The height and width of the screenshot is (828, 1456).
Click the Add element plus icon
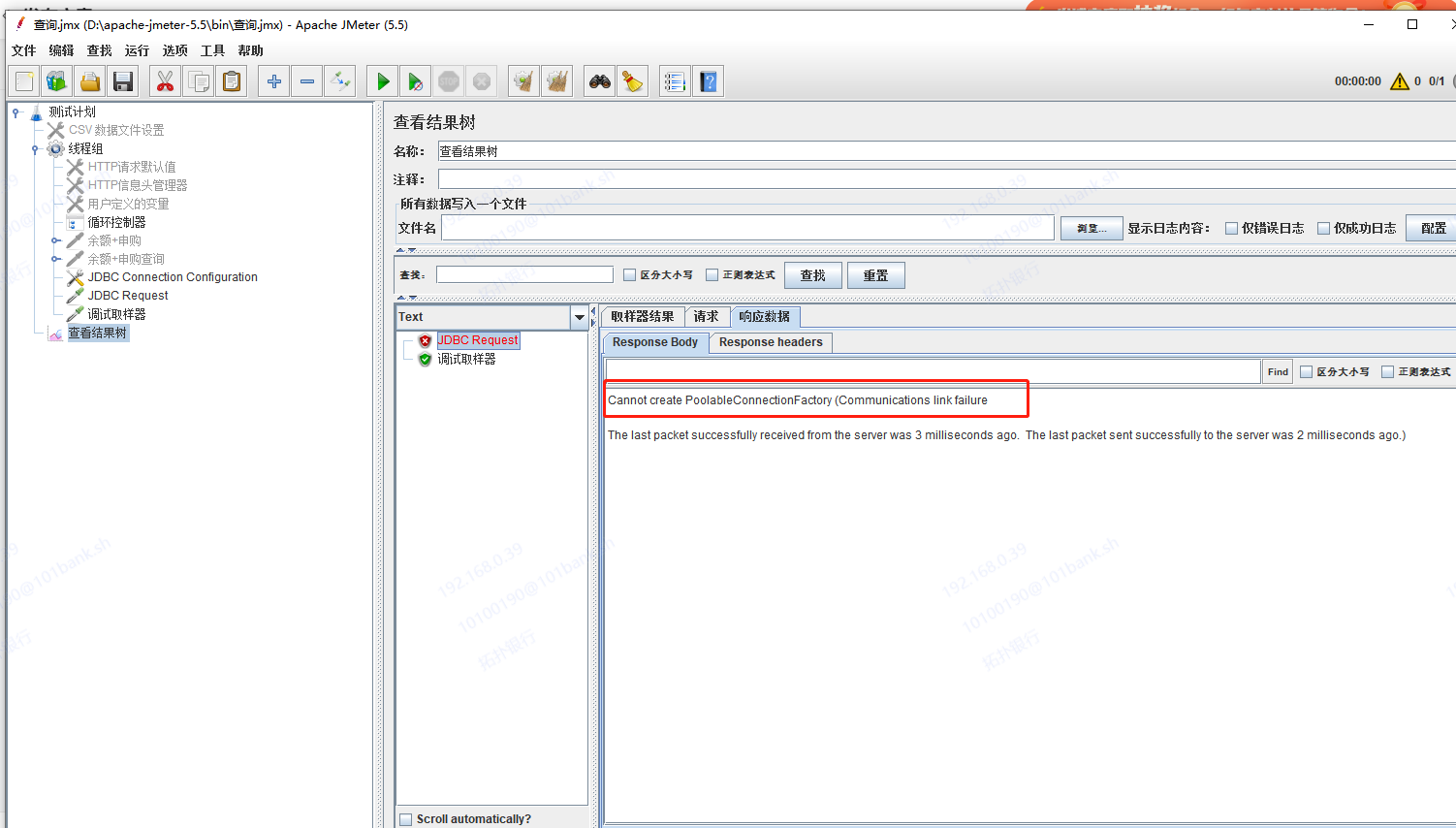(273, 80)
